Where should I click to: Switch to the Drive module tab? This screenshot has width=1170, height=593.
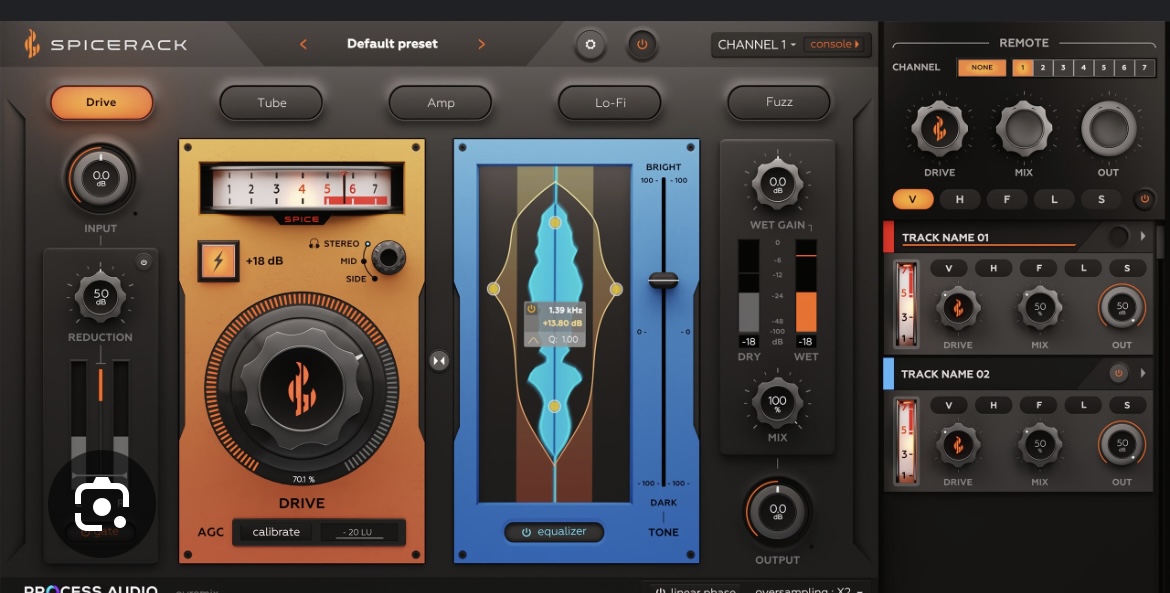coord(101,102)
